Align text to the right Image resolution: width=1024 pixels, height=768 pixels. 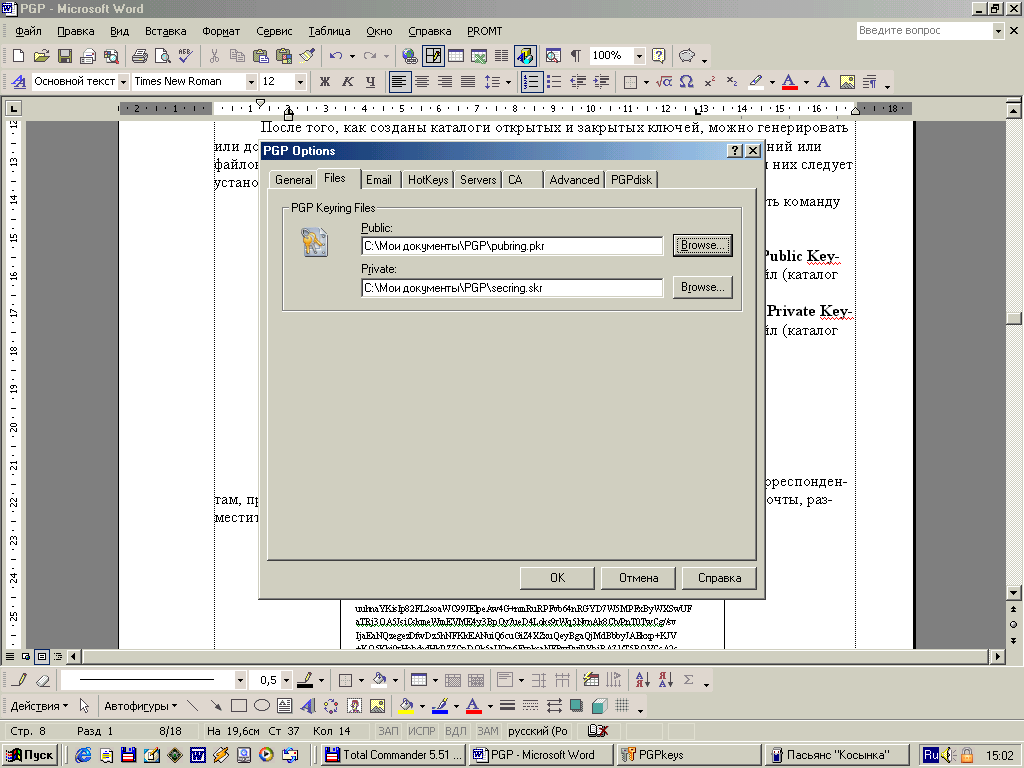tap(445, 82)
